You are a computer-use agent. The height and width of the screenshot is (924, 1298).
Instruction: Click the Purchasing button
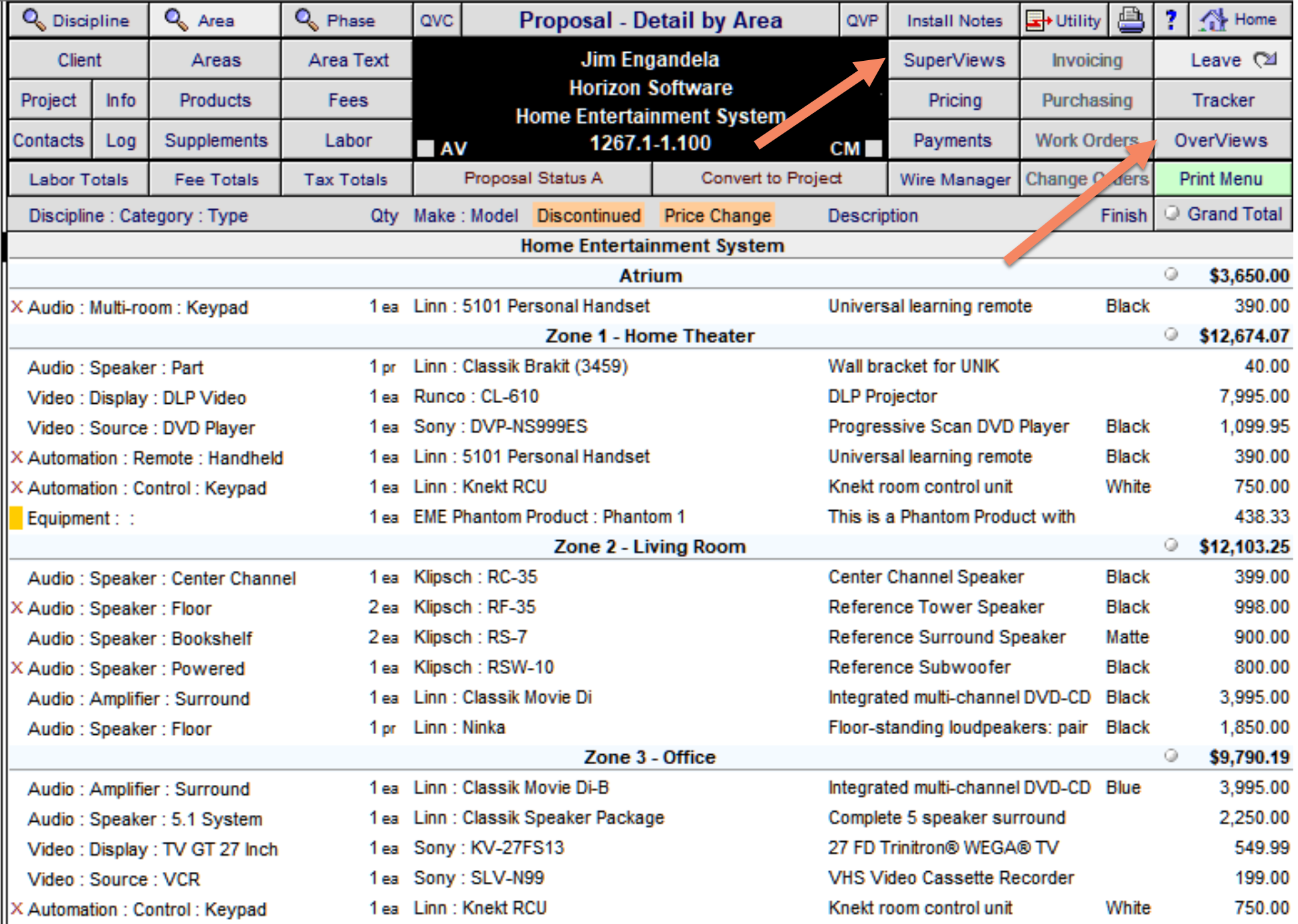[1087, 100]
